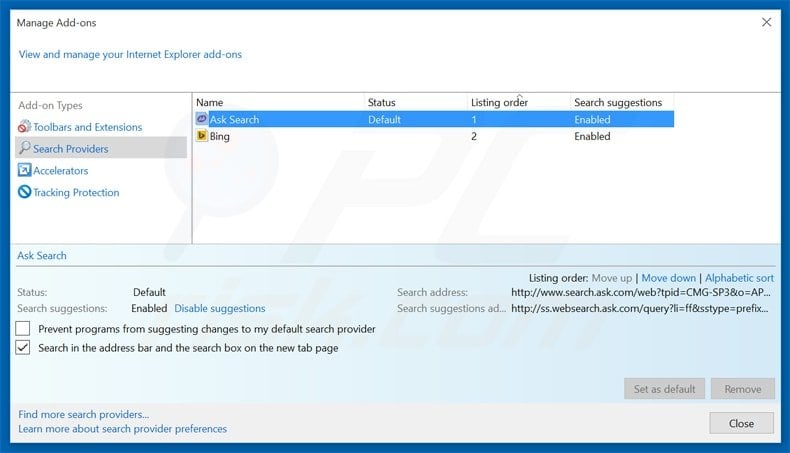Click Alphabetic sort link
This screenshot has height=453, width=790.
[x=739, y=278]
